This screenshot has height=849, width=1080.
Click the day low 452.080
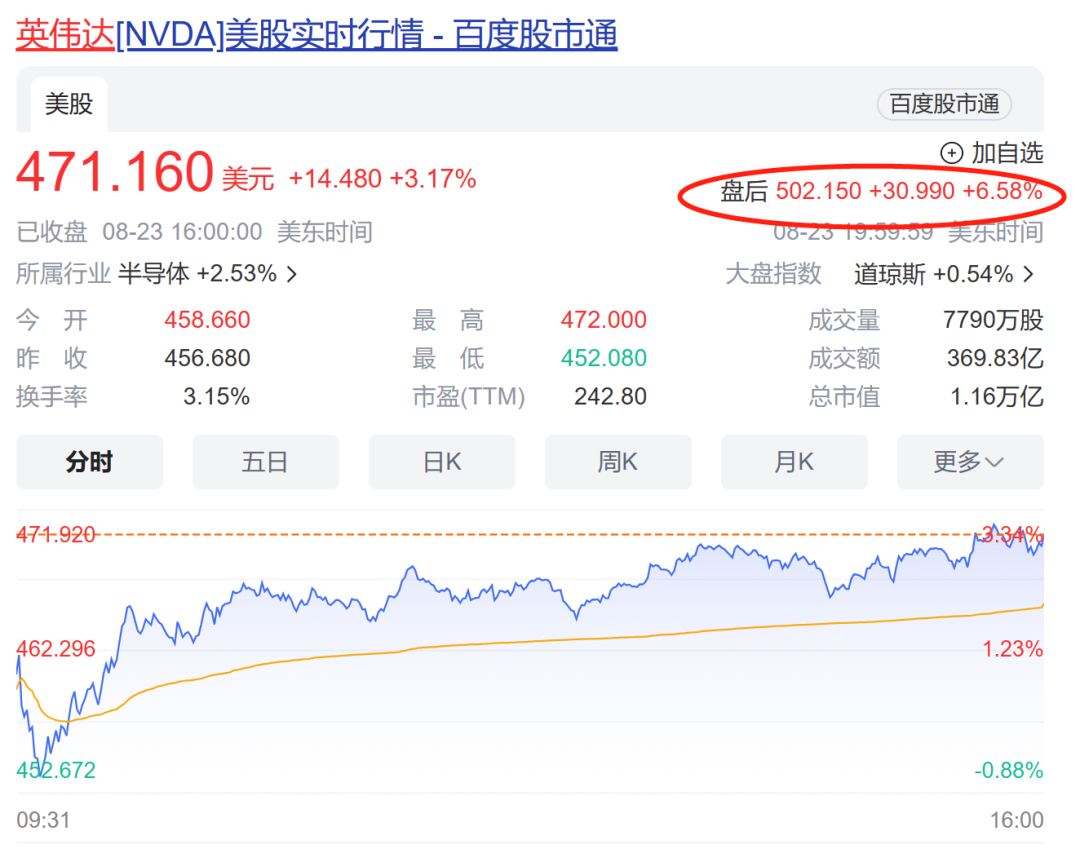click(x=603, y=358)
